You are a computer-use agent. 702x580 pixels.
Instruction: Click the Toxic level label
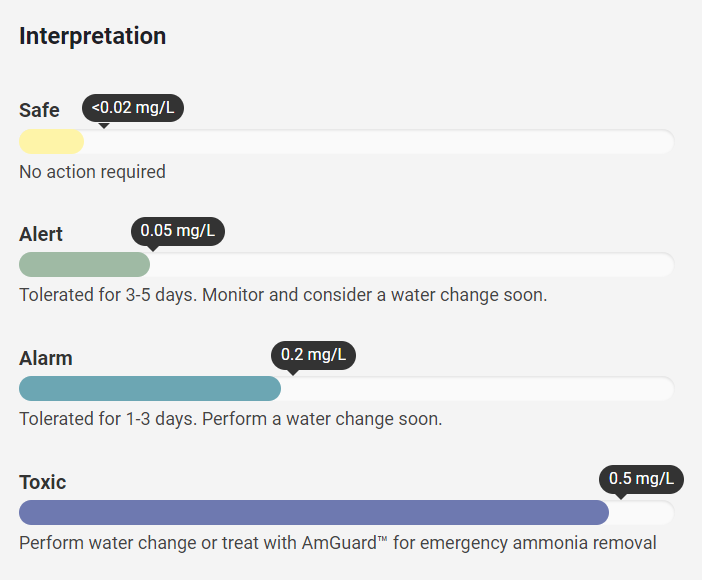pyautogui.click(x=42, y=482)
